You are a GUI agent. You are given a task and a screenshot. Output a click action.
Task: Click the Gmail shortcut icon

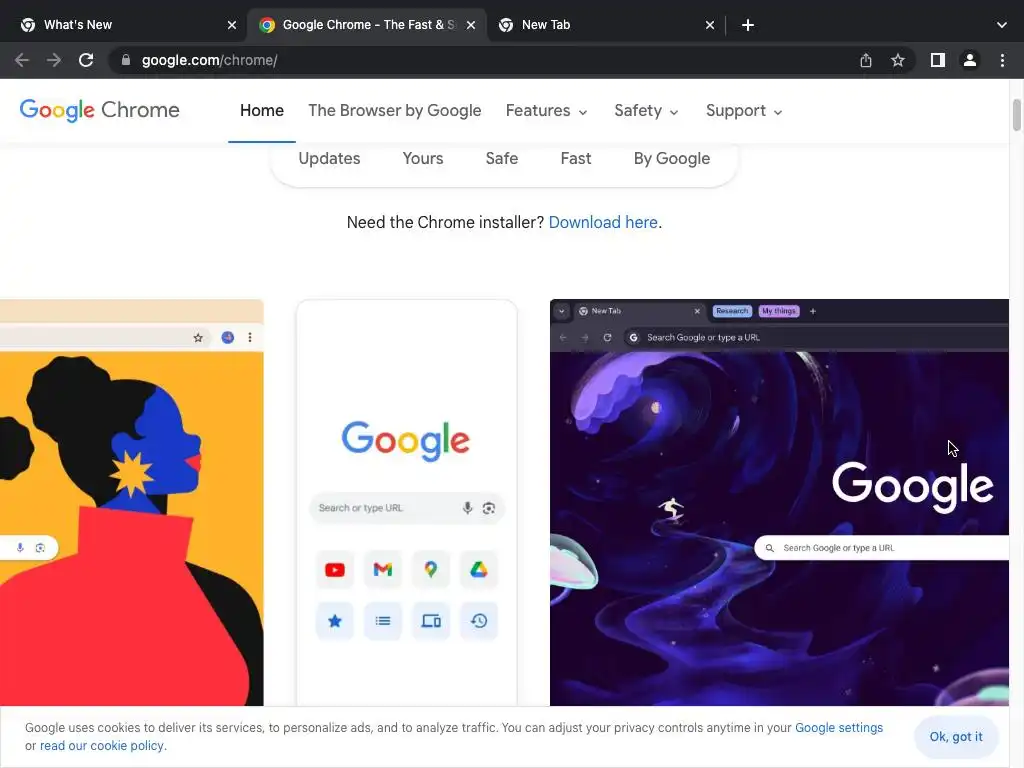tap(383, 569)
